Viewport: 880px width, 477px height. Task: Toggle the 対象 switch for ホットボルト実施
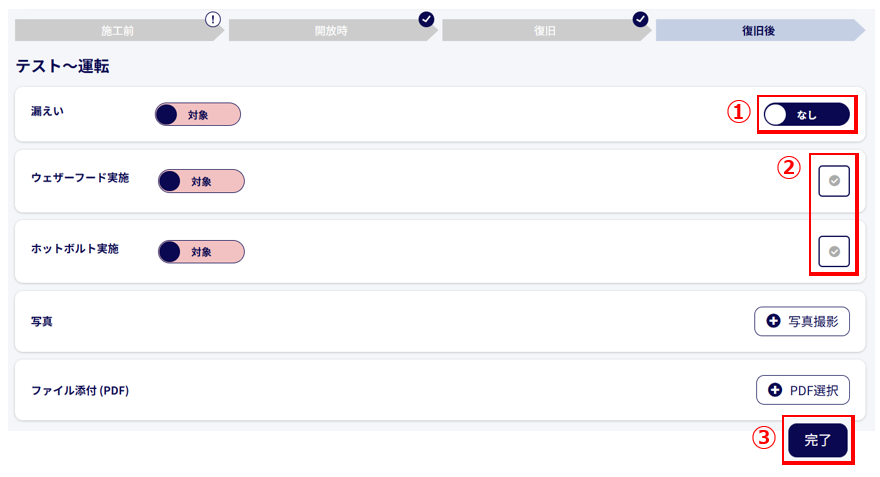tap(201, 252)
